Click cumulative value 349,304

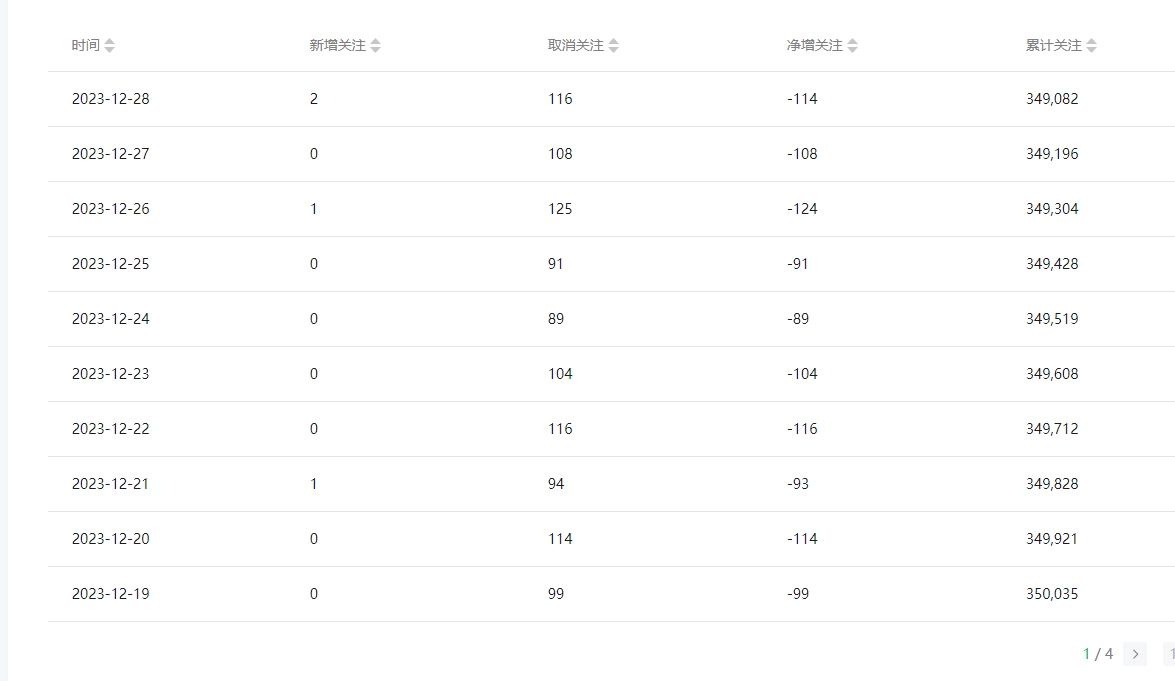(1052, 209)
